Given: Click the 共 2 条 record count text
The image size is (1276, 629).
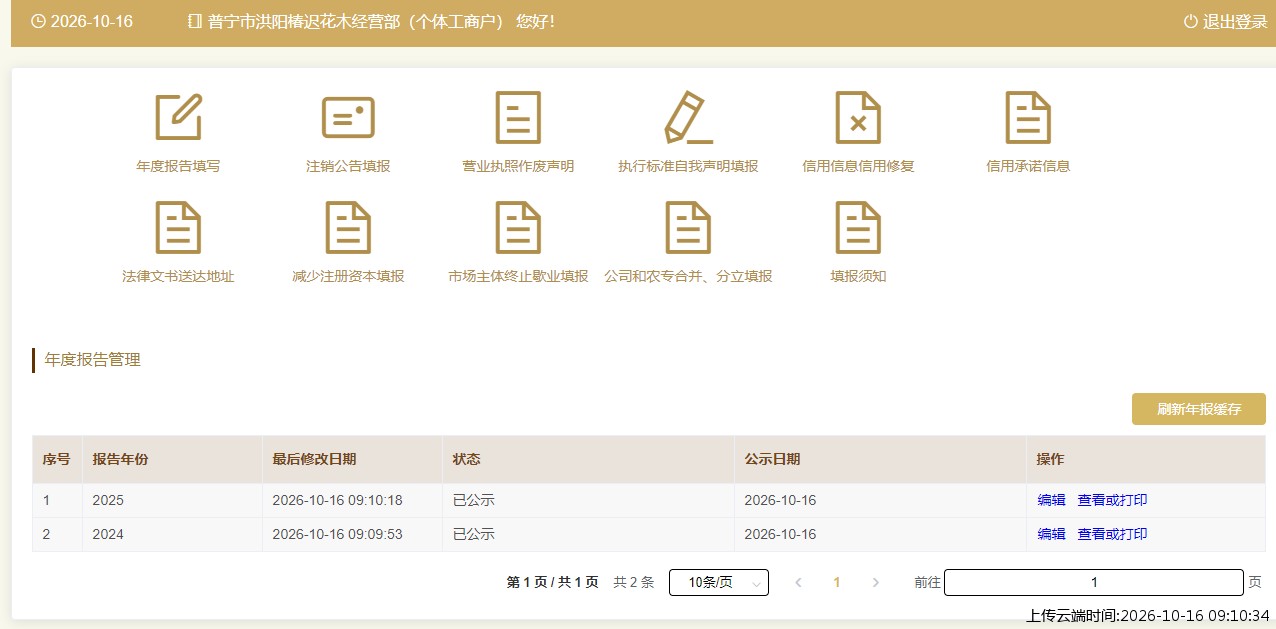Looking at the screenshot, I should tap(634, 582).
